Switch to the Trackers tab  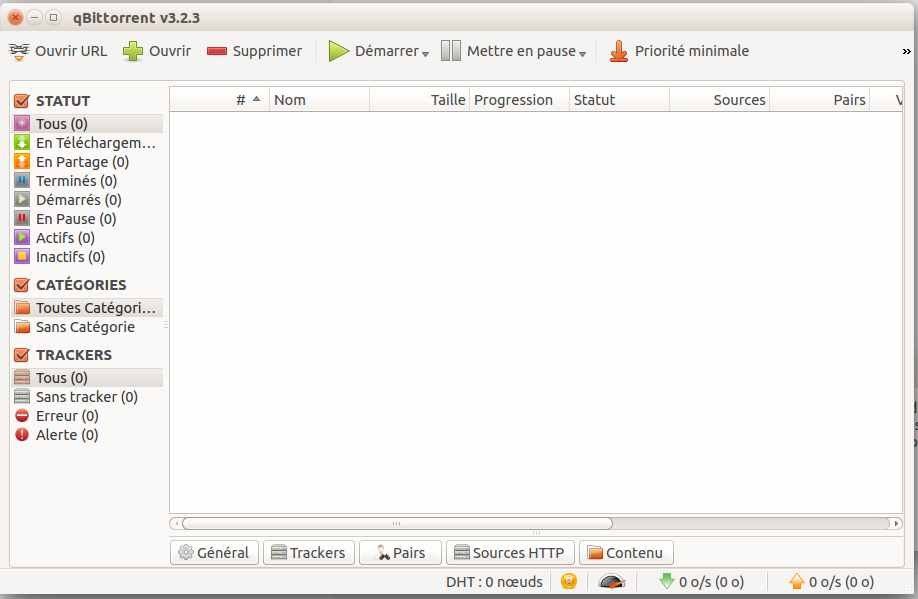308,552
